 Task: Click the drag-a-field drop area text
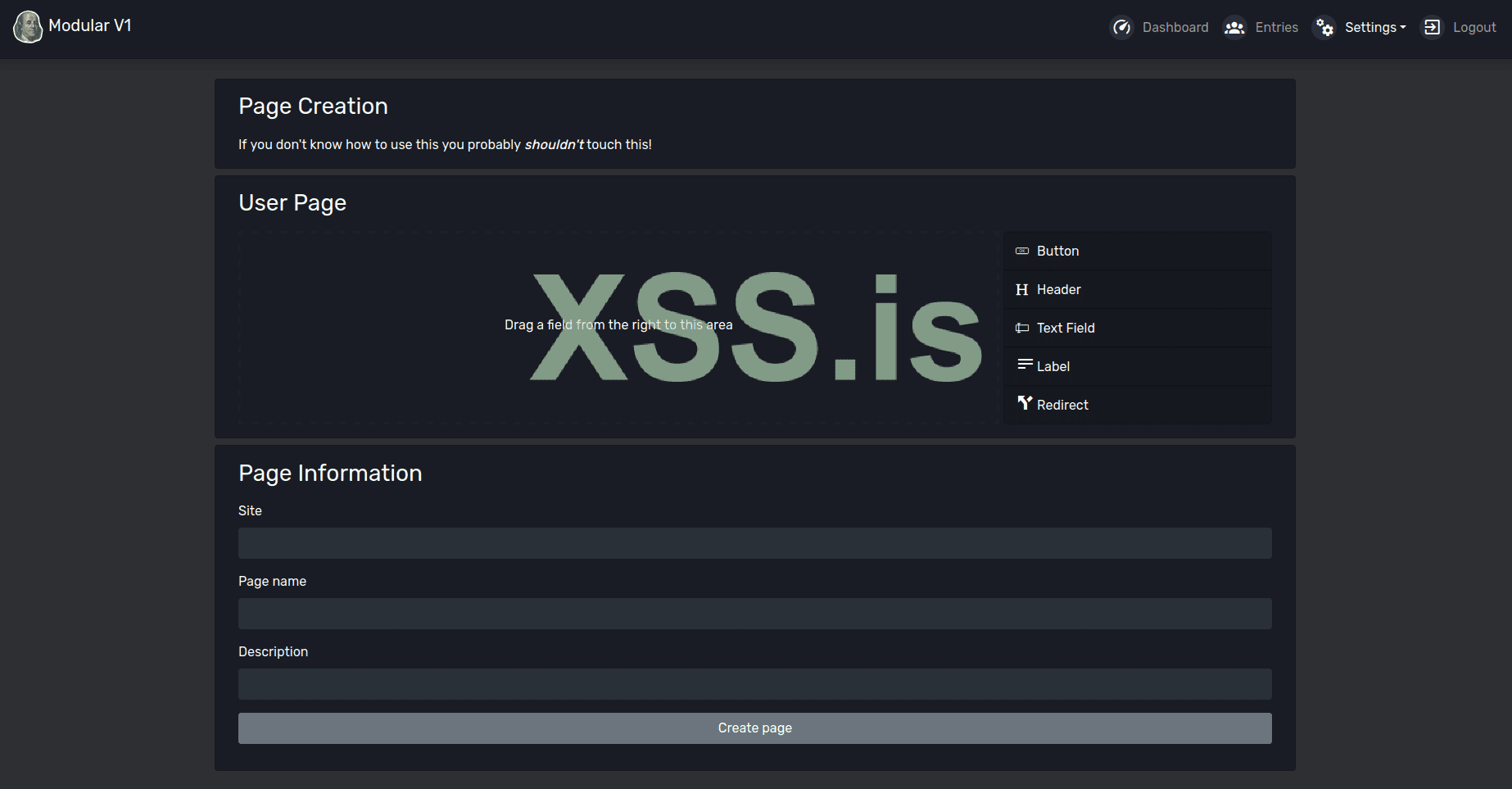618,325
